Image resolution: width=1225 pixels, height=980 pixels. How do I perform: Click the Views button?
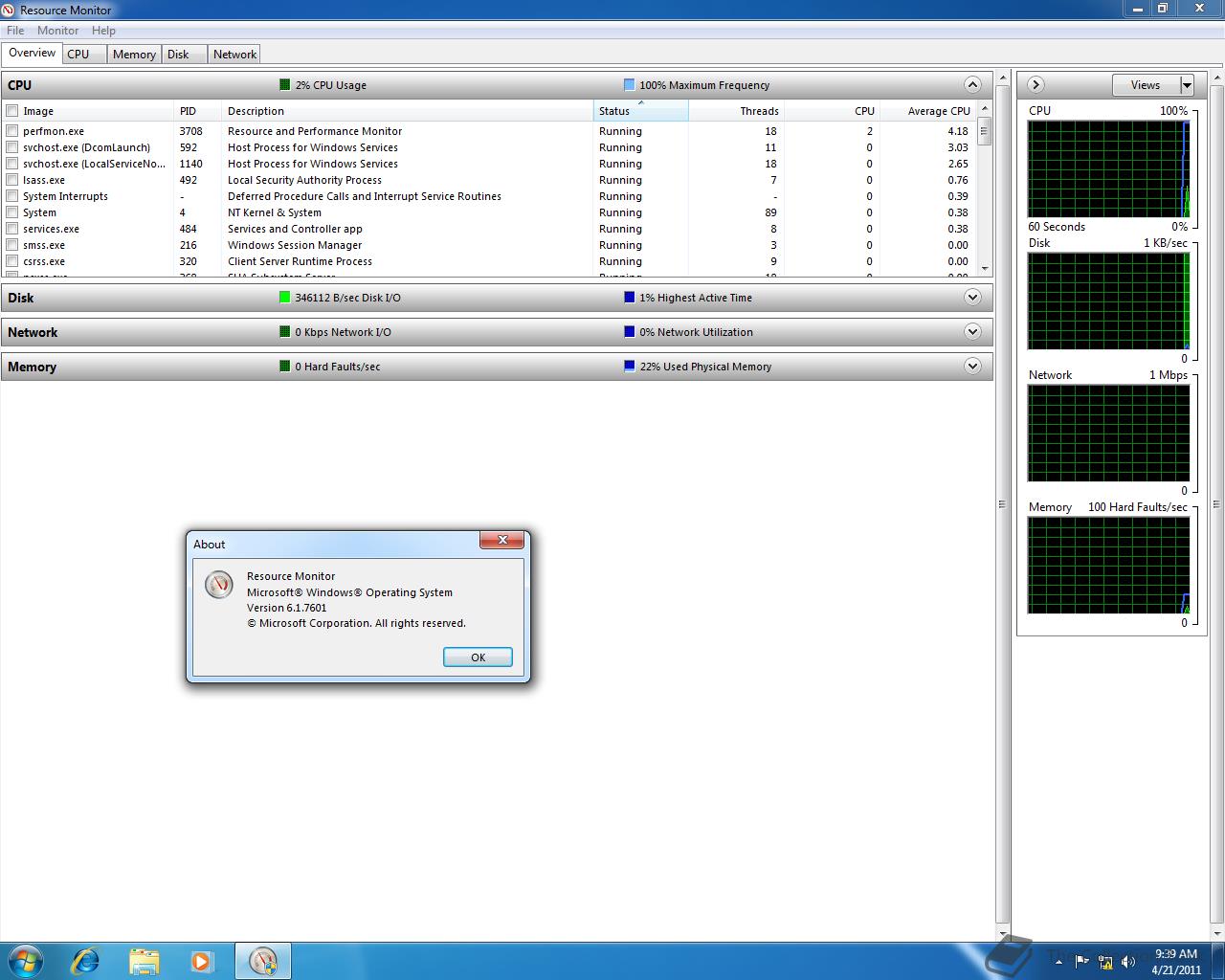1146,85
